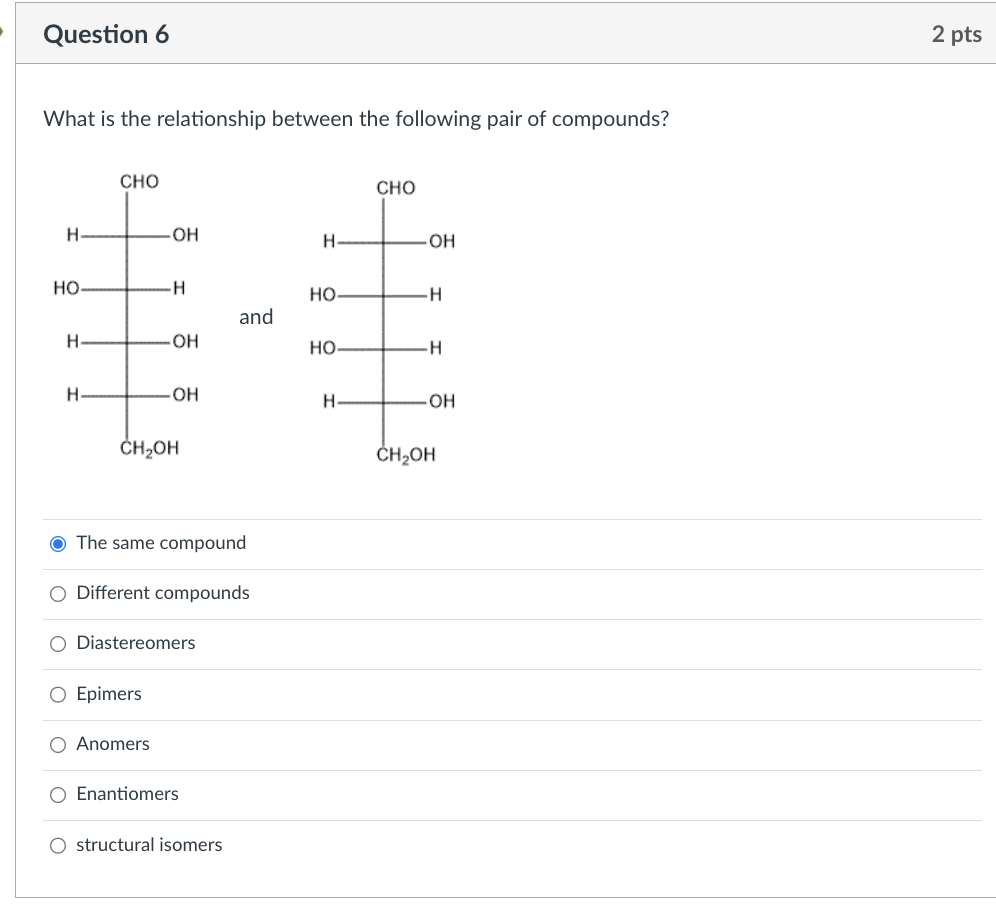
Task: Click the word 'and' between the structures
Action: [x=256, y=317]
